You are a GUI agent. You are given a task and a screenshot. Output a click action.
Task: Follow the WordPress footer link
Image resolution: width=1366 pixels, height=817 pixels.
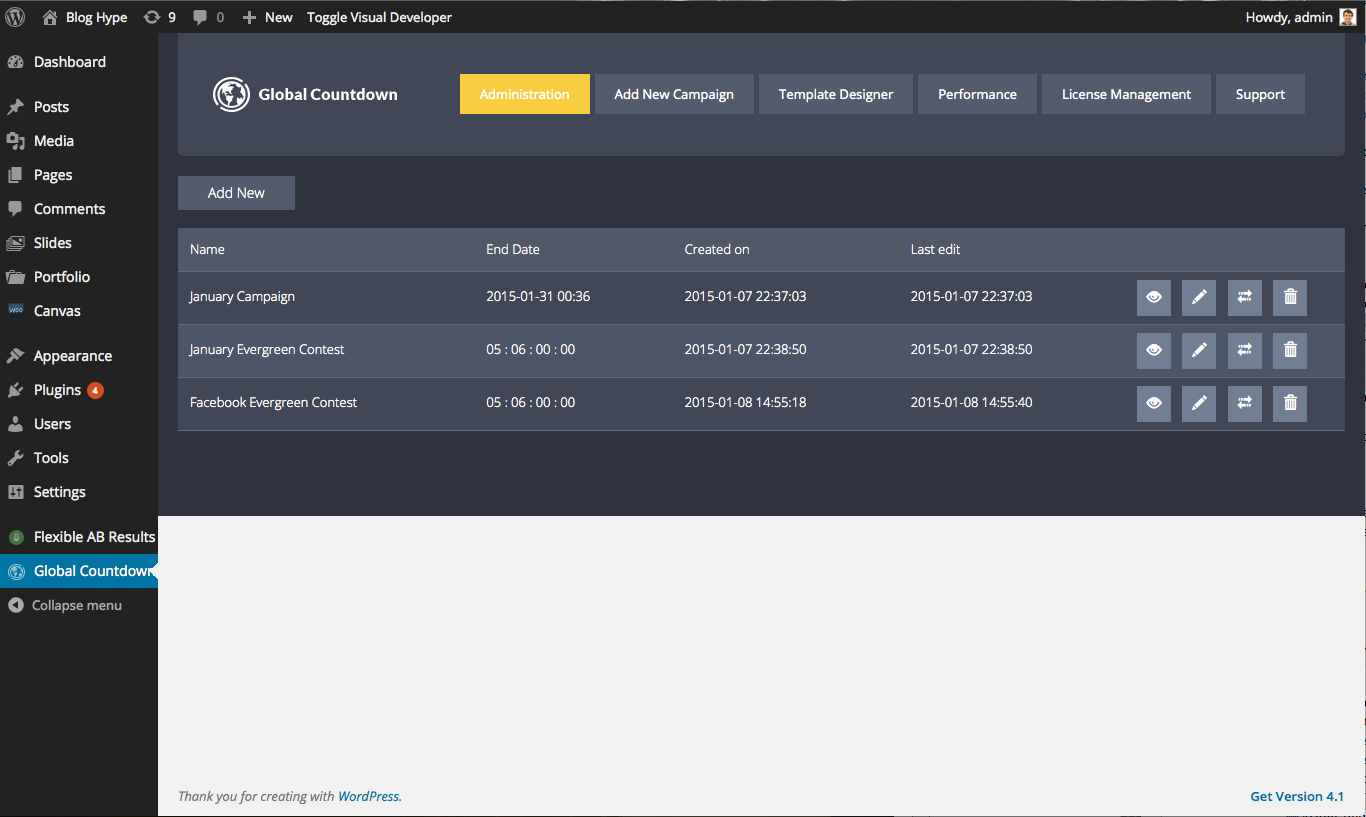(x=368, y=796)
